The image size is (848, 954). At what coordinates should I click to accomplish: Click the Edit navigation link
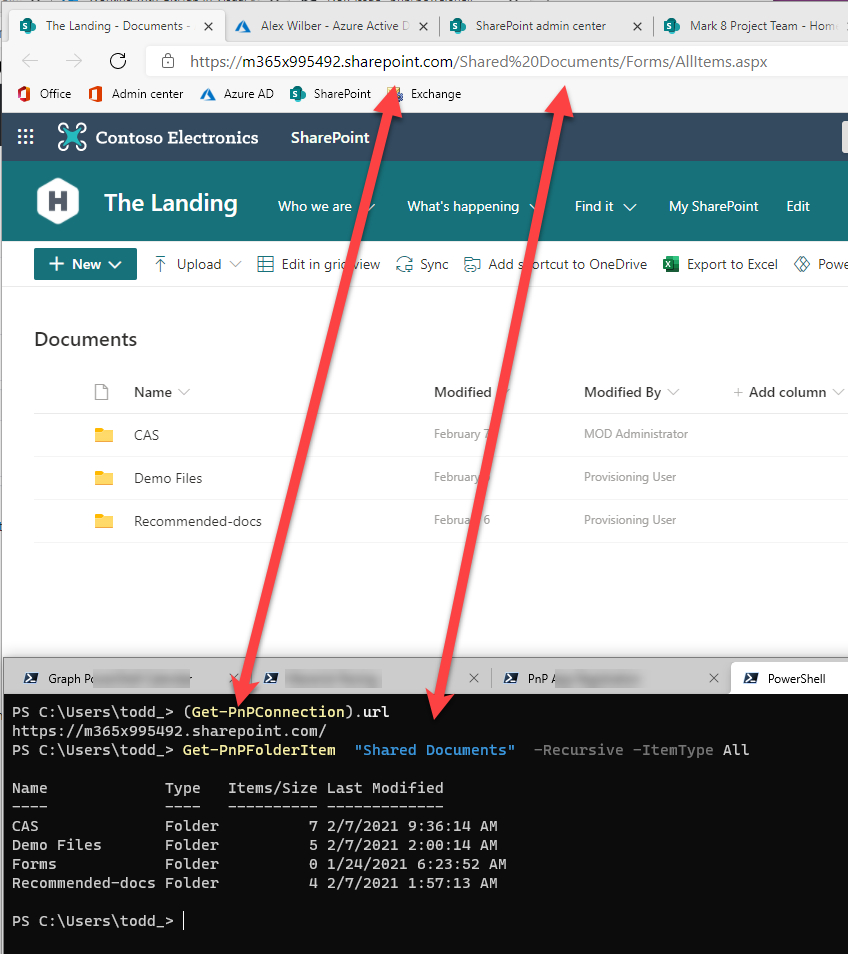[x=798, y=207]
